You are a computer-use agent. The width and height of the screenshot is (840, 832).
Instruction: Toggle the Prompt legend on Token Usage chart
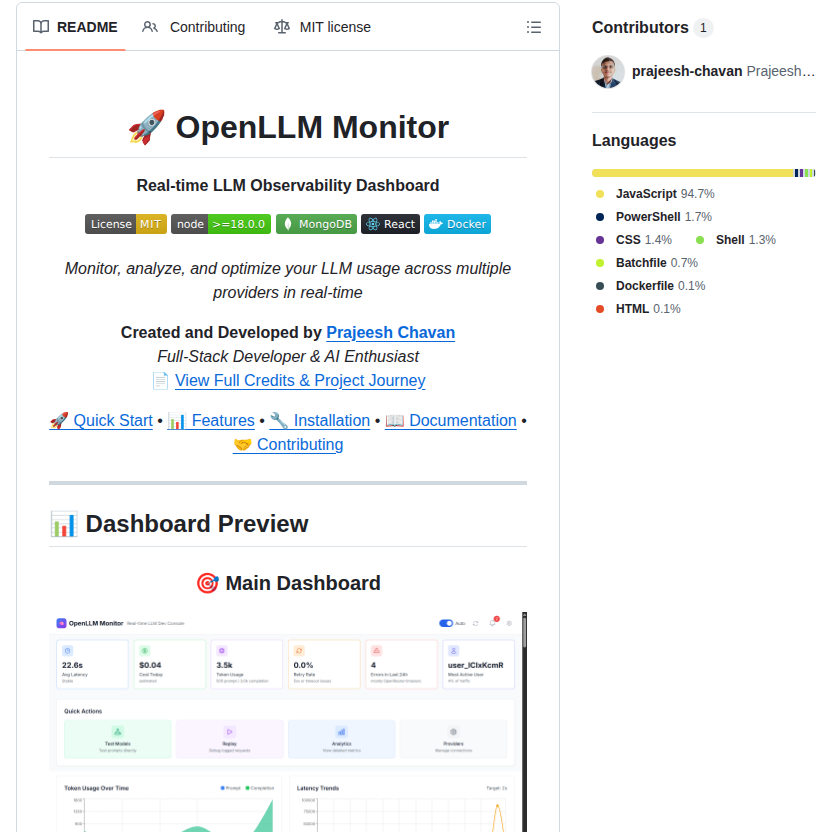(228, 787)
